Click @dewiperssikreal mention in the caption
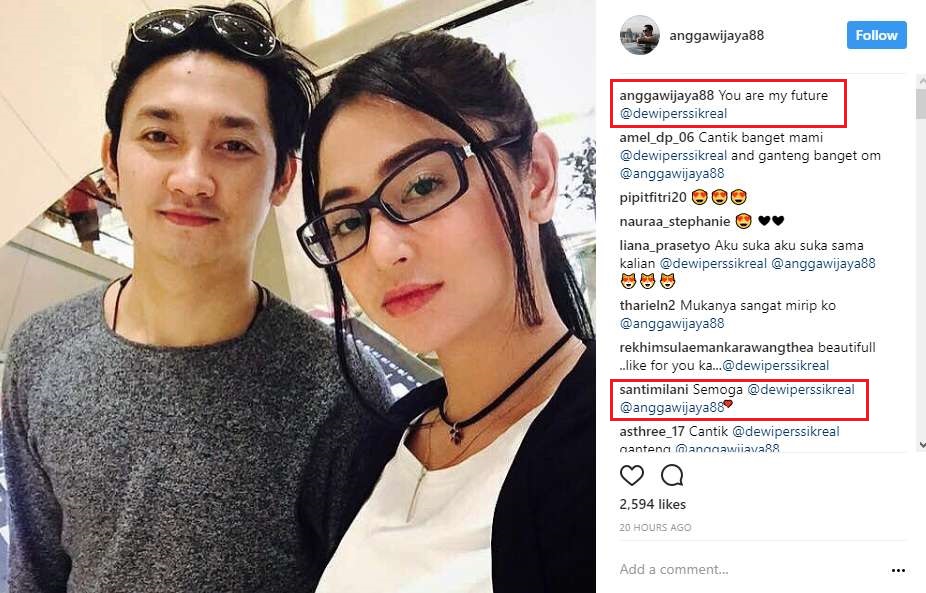 click(x=673, y=113)
